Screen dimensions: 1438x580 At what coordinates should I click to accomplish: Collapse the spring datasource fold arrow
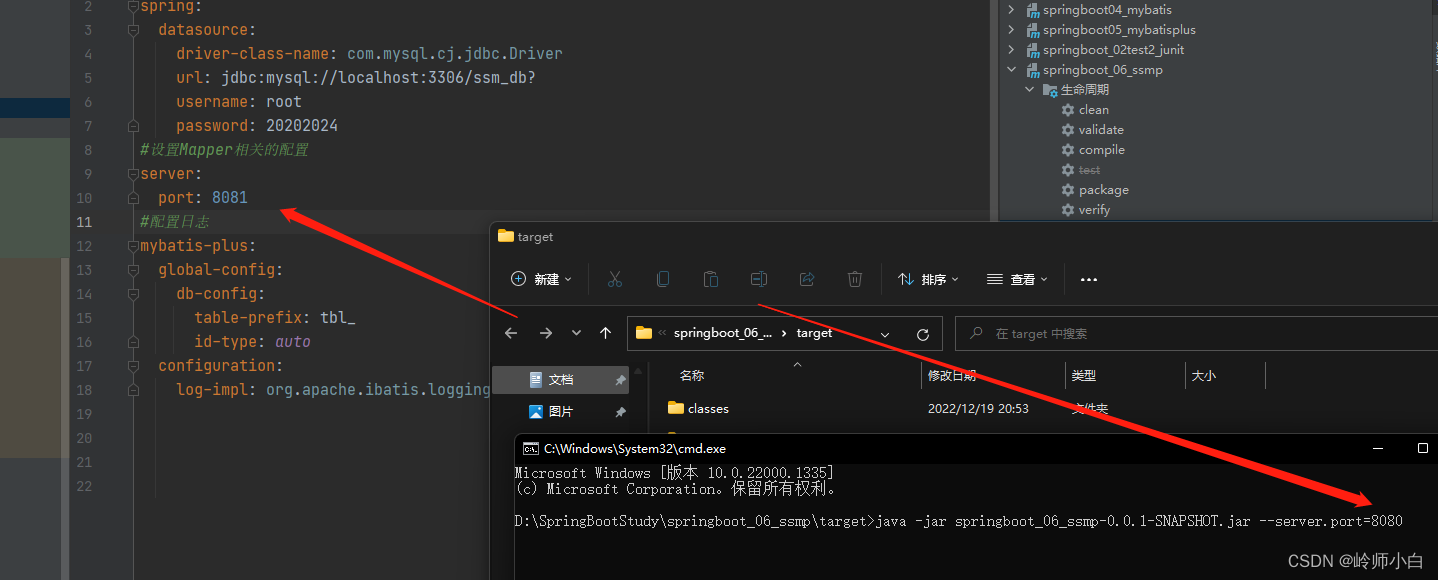coord(133,29)
